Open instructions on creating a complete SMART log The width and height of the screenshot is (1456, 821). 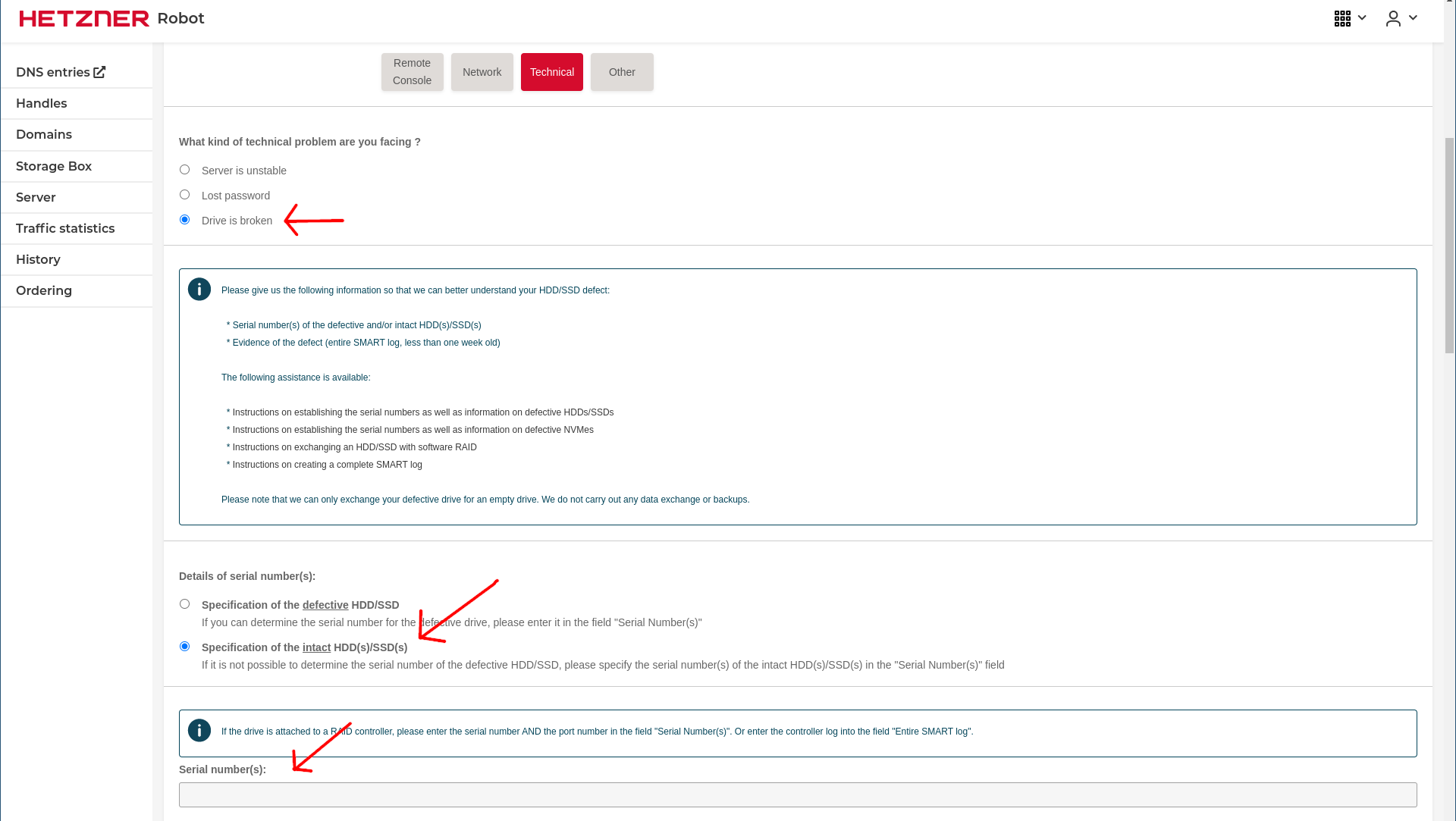pos(327,465)
